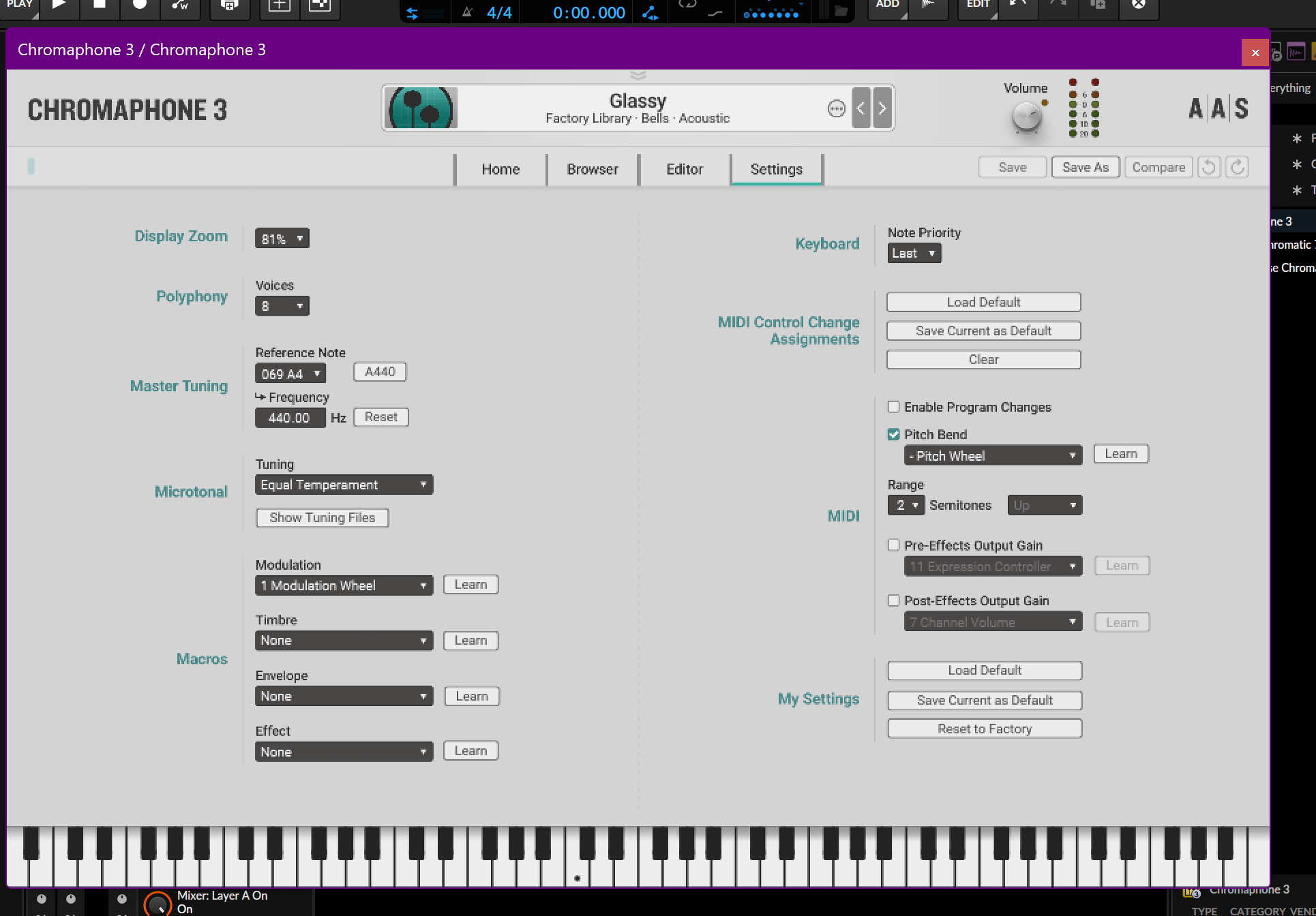Screen dimensions: 1316x916
Task: Switch to the Browser tab
Action: coord(592,169)
